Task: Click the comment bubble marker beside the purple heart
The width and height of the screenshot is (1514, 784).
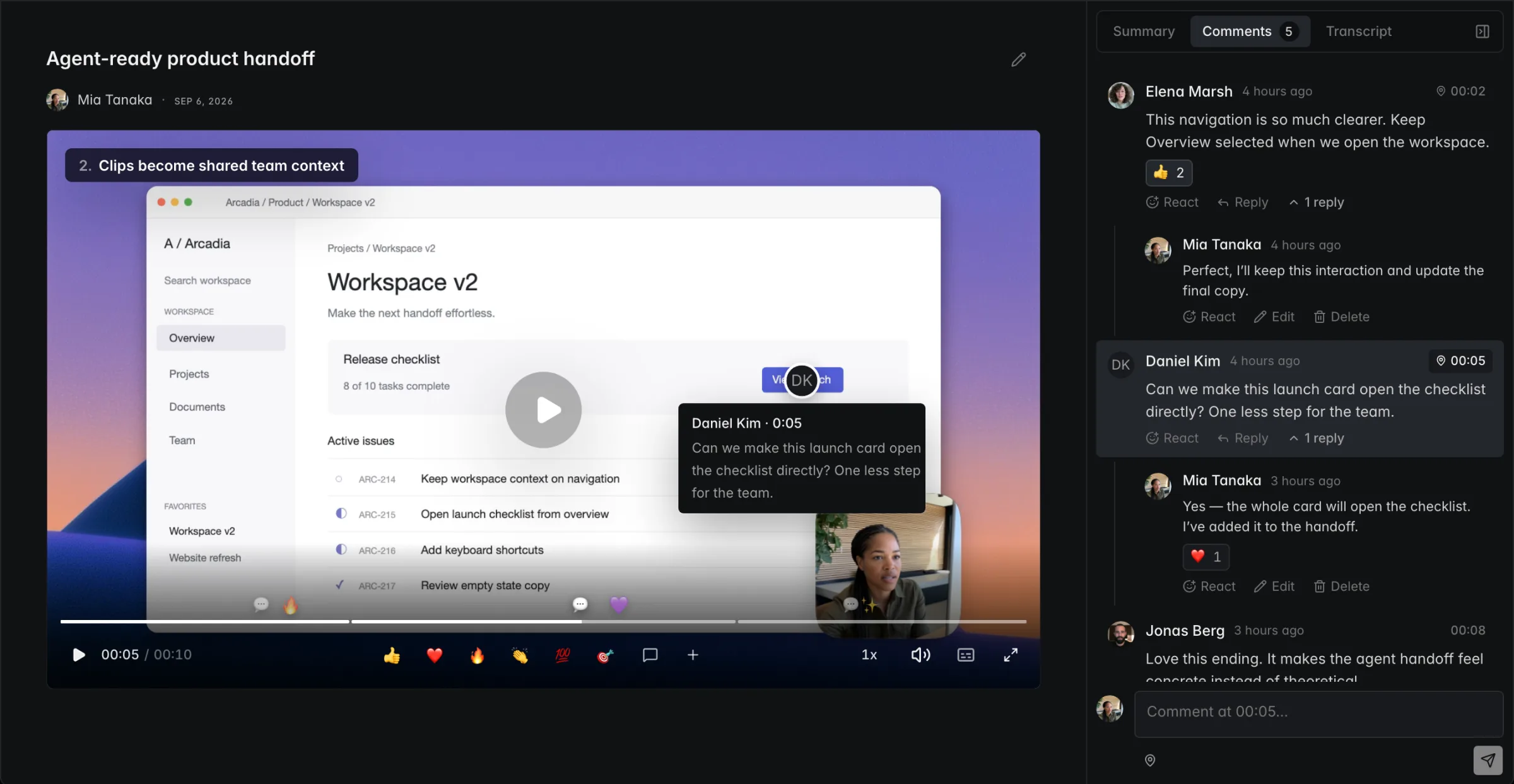Action: click(580, 605)
